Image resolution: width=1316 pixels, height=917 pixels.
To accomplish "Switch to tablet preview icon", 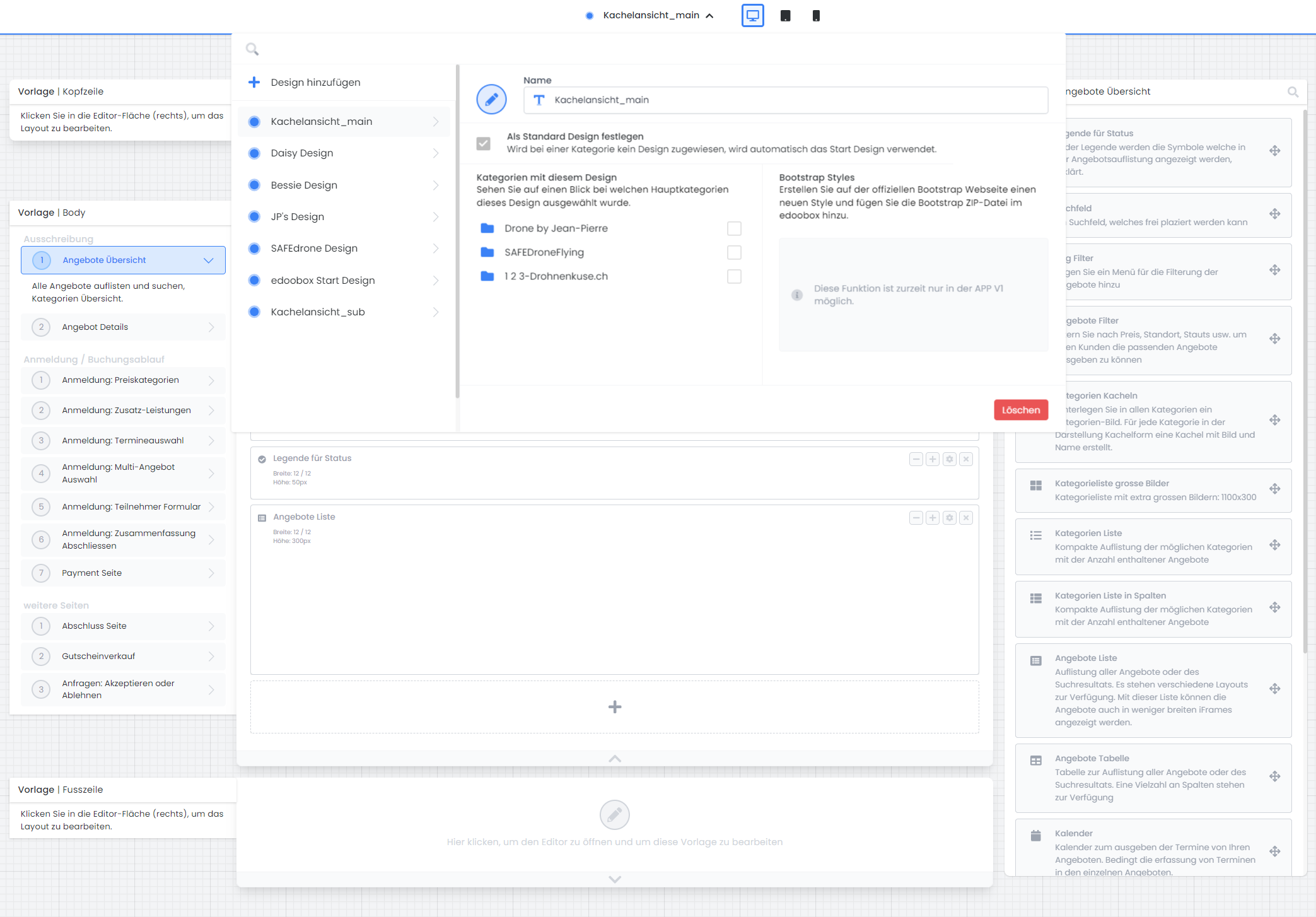I will click(x=785, y=16).
